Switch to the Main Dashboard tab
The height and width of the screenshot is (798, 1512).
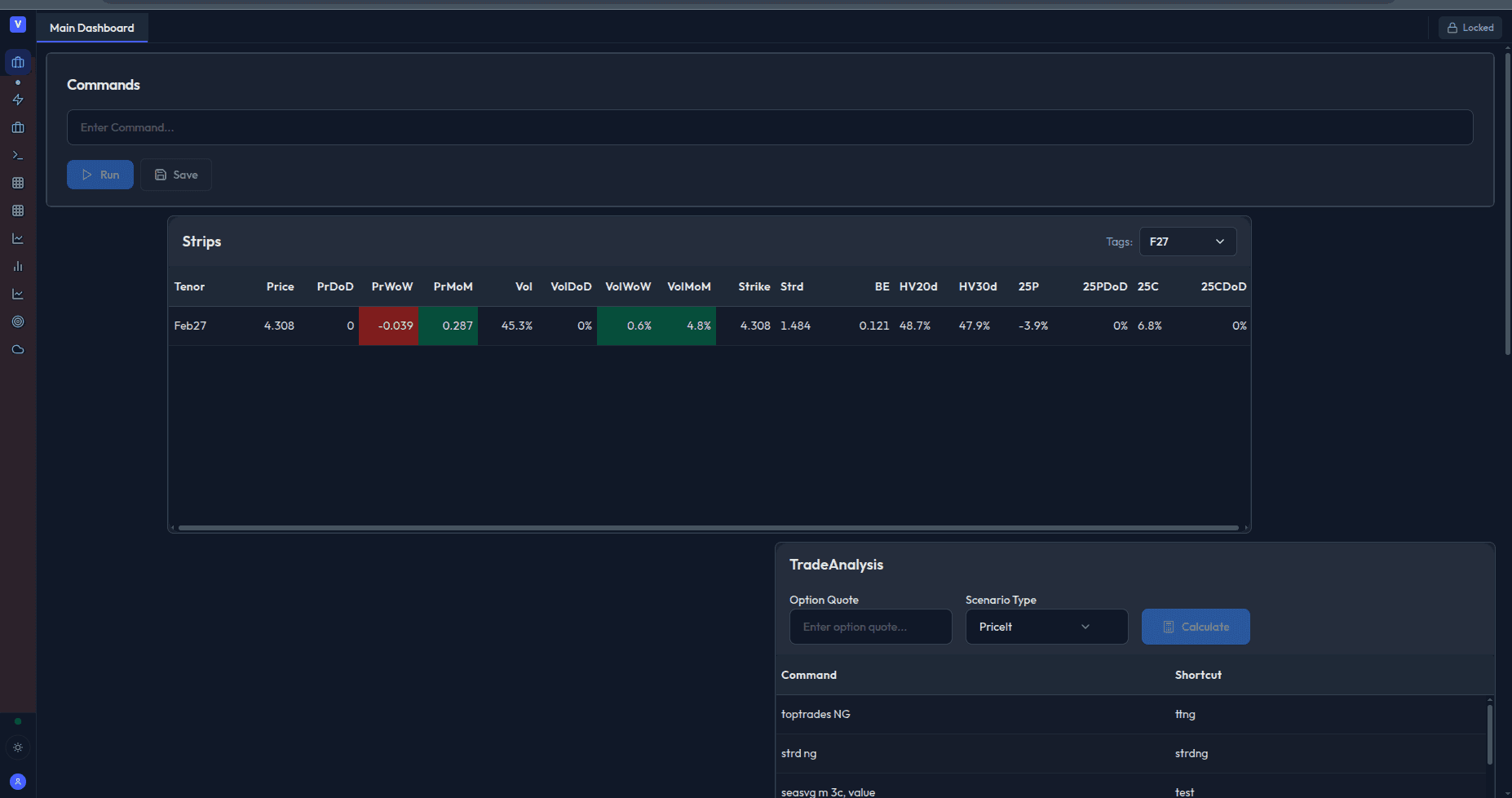pos(92,28)
